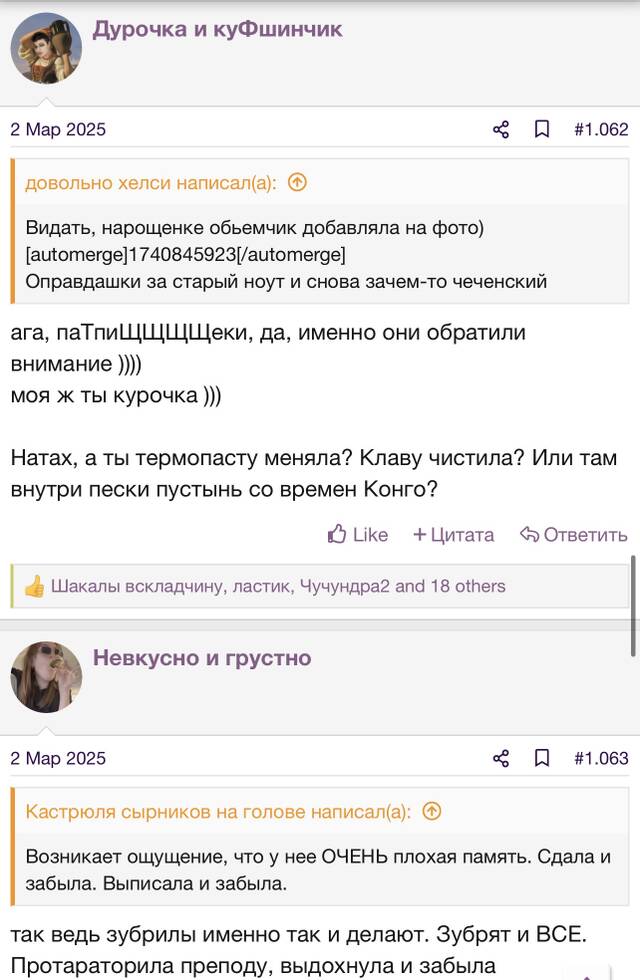640x980 pixels.
Task: View Дурочка и куФшинчик avatar
Action: click(x=46, y=48)
